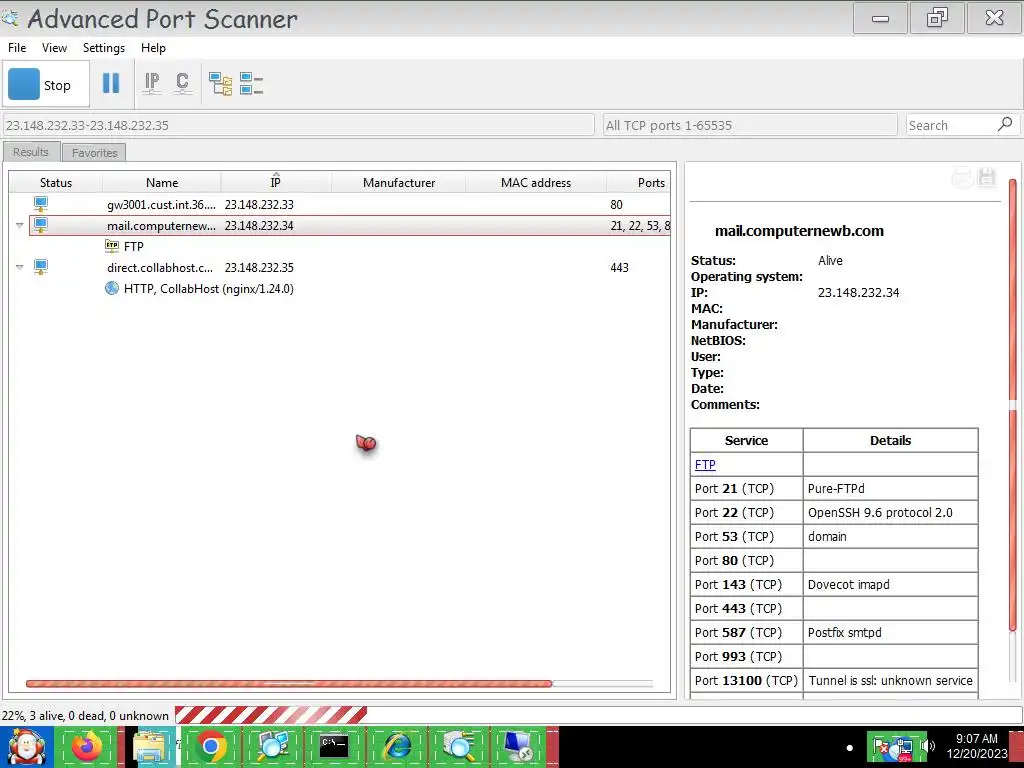Click the mail.computernewb.com details heading
The height and width of the screenshot is (768, 1024).
(x=799, y=231)
